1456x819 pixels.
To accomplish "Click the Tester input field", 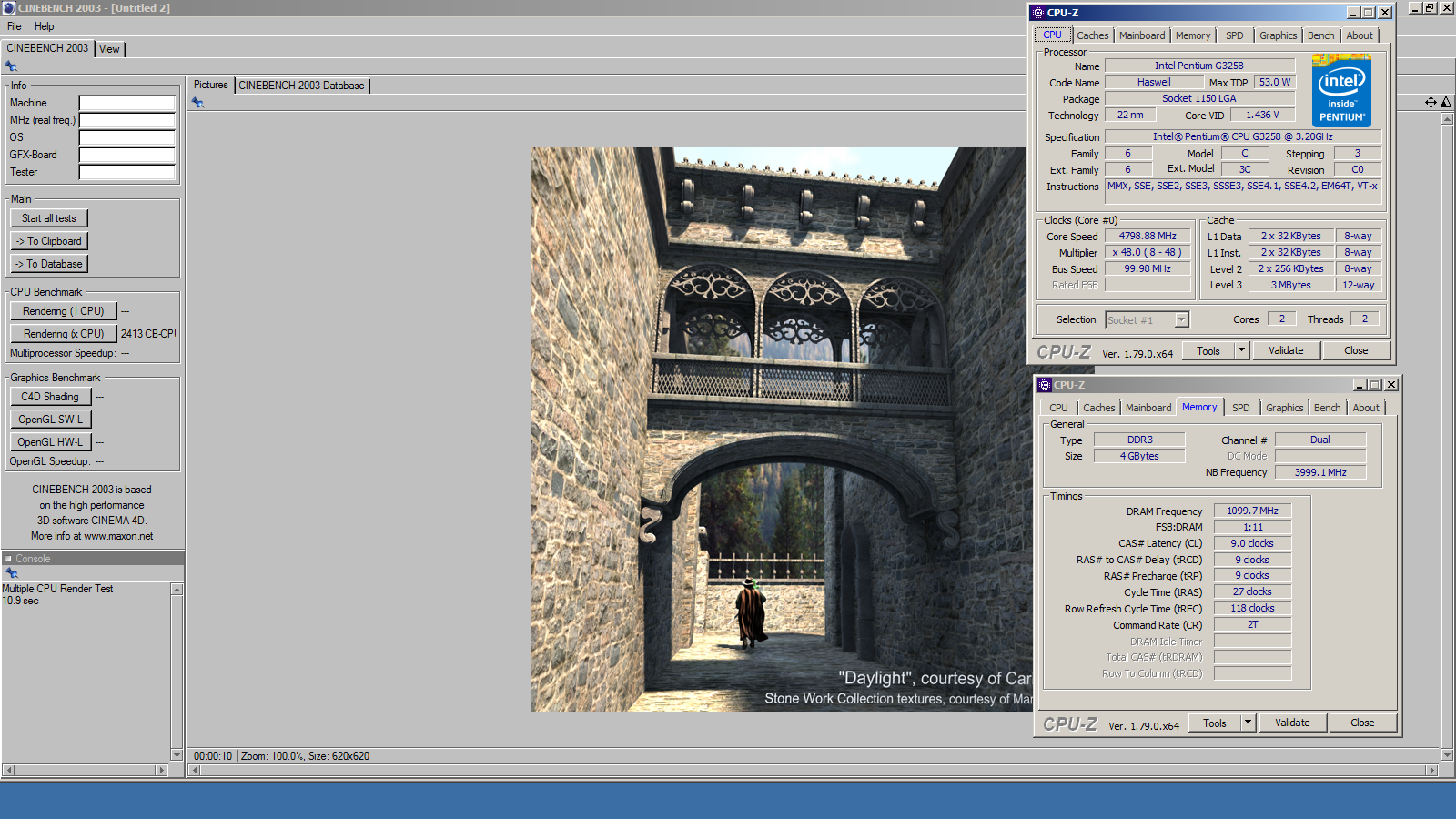I will (x=126, y=172).
